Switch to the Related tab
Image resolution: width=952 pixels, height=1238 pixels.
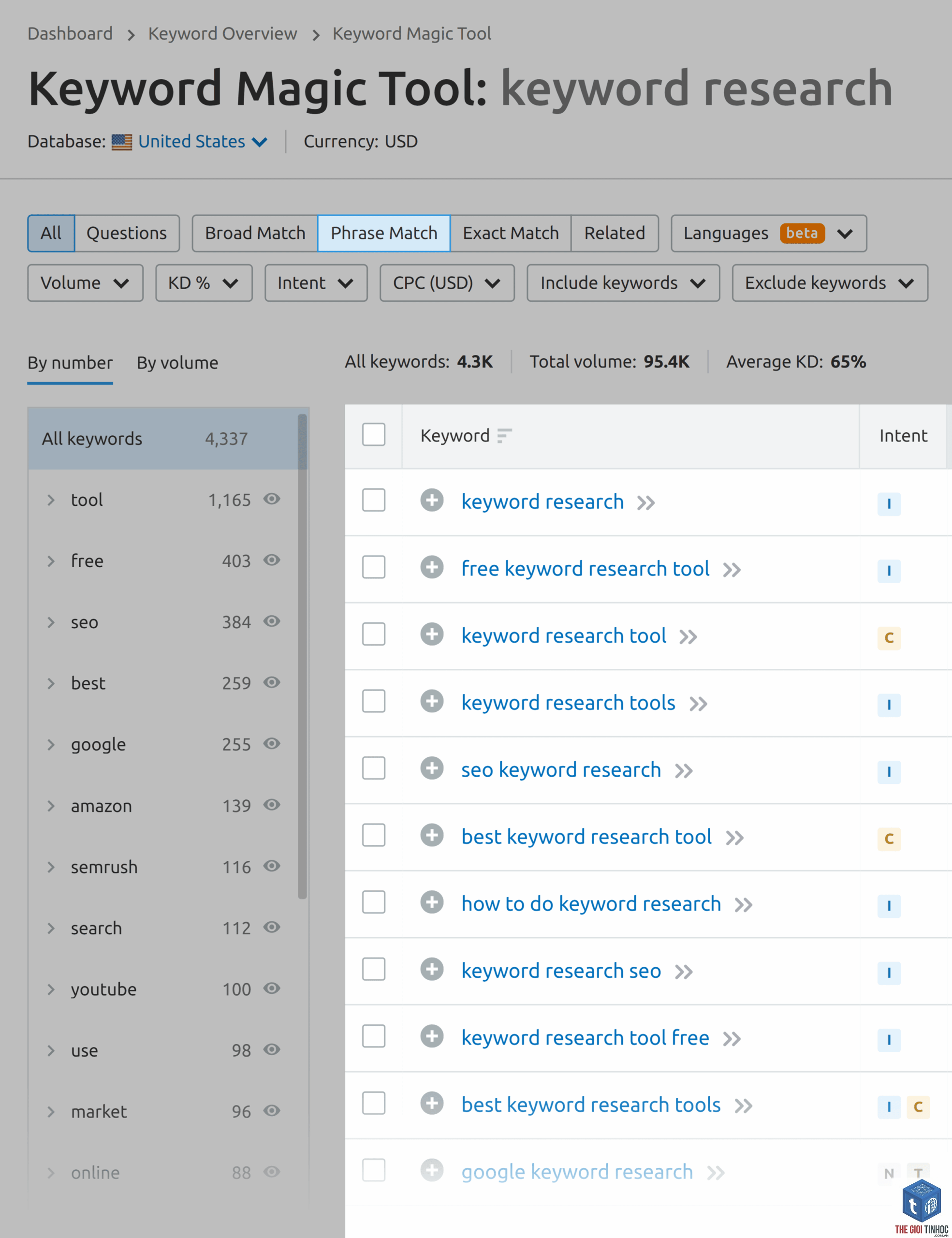tap(615, 233)
